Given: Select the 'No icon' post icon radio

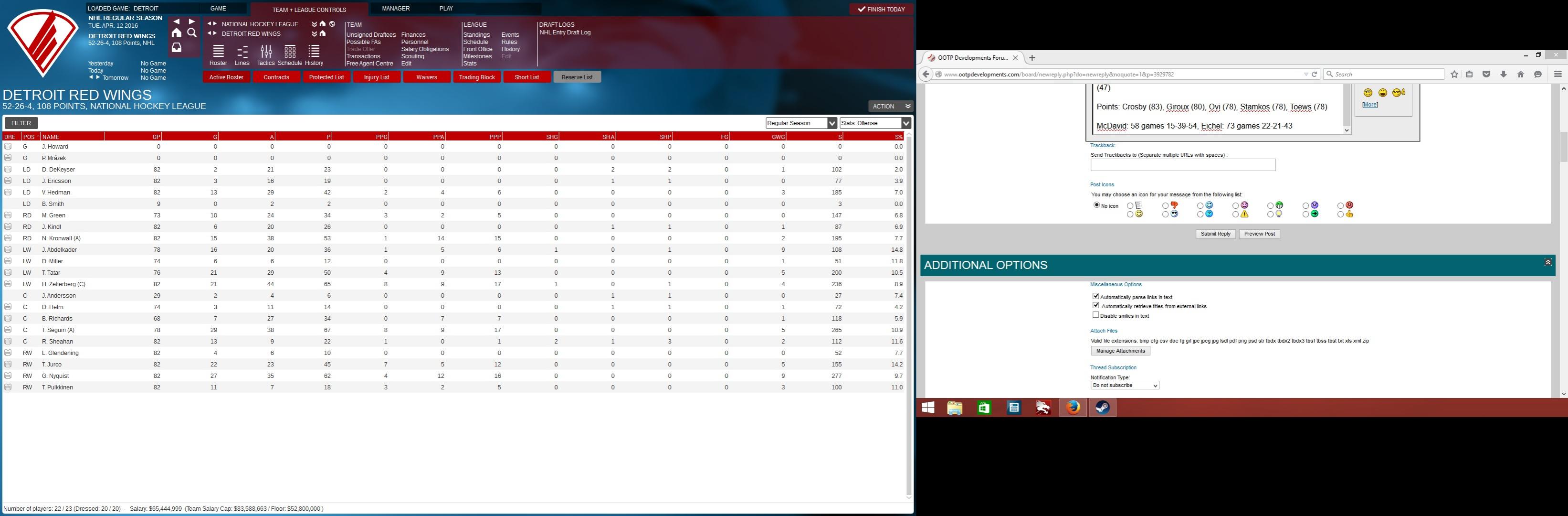Looking at the screenshot, I should [1097, 205].
